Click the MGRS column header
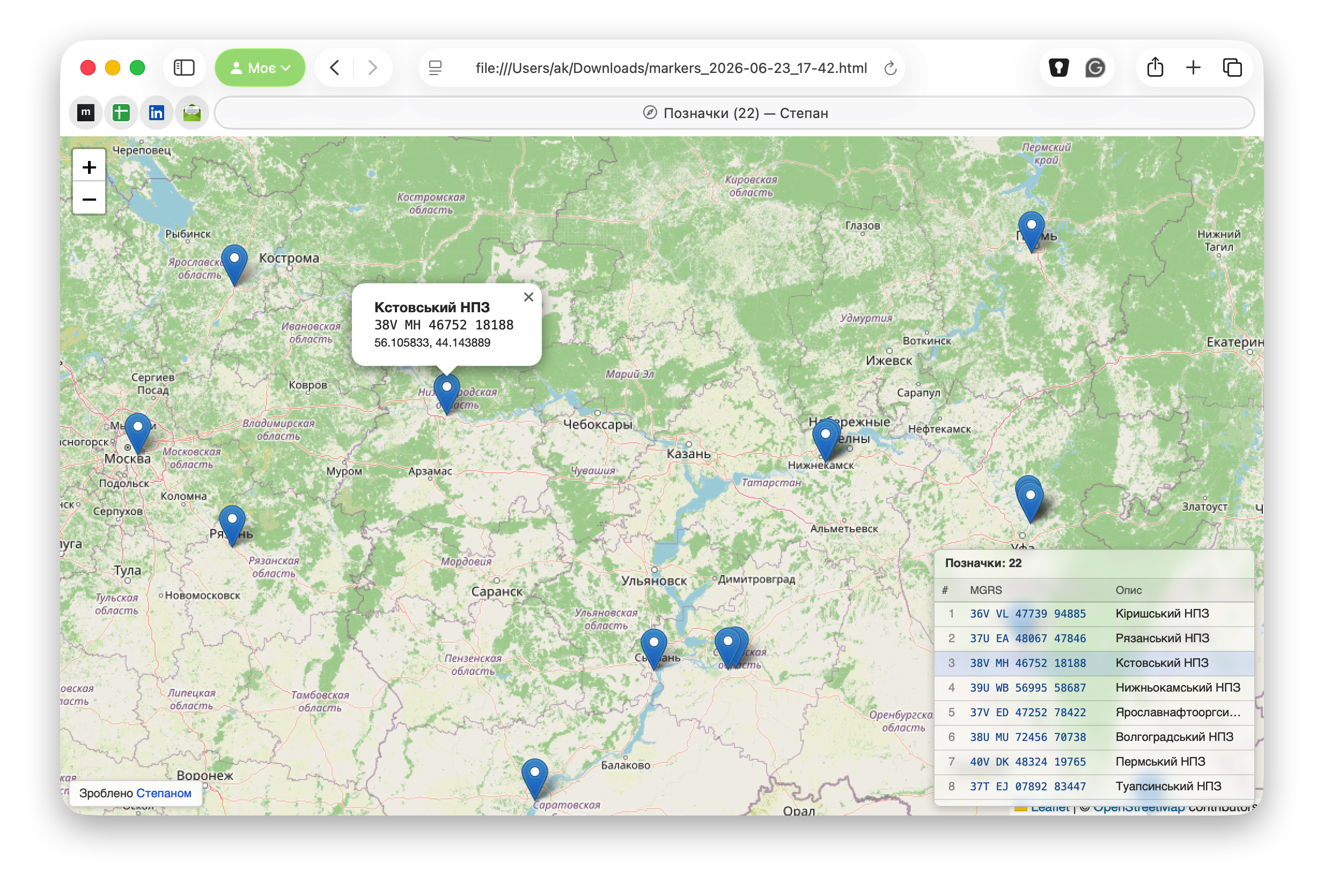Image resolution: width=1324 pixels, height=896 pixels. (985, 590)
